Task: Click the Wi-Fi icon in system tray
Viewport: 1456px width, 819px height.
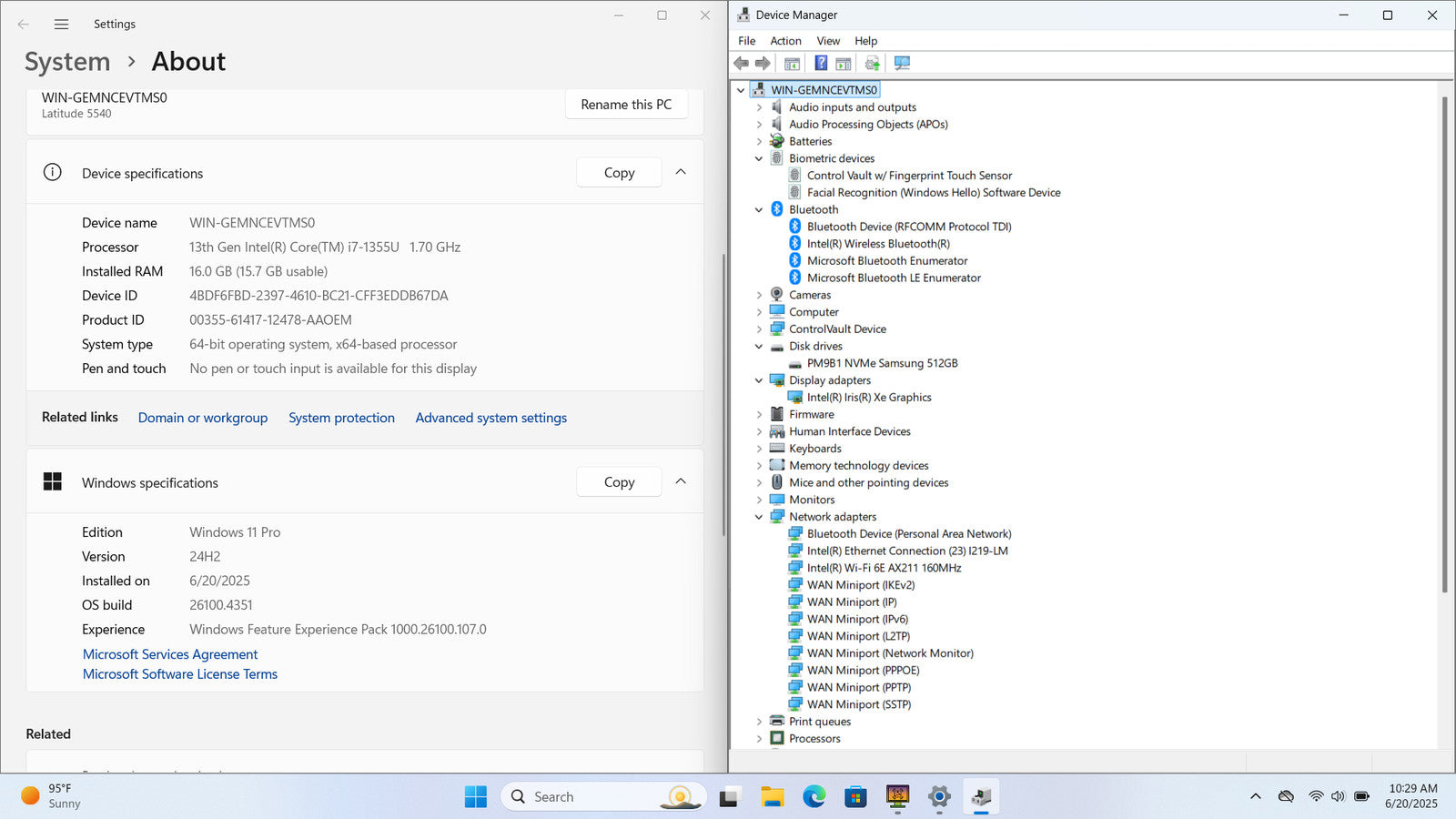Action: [1316, 796]
